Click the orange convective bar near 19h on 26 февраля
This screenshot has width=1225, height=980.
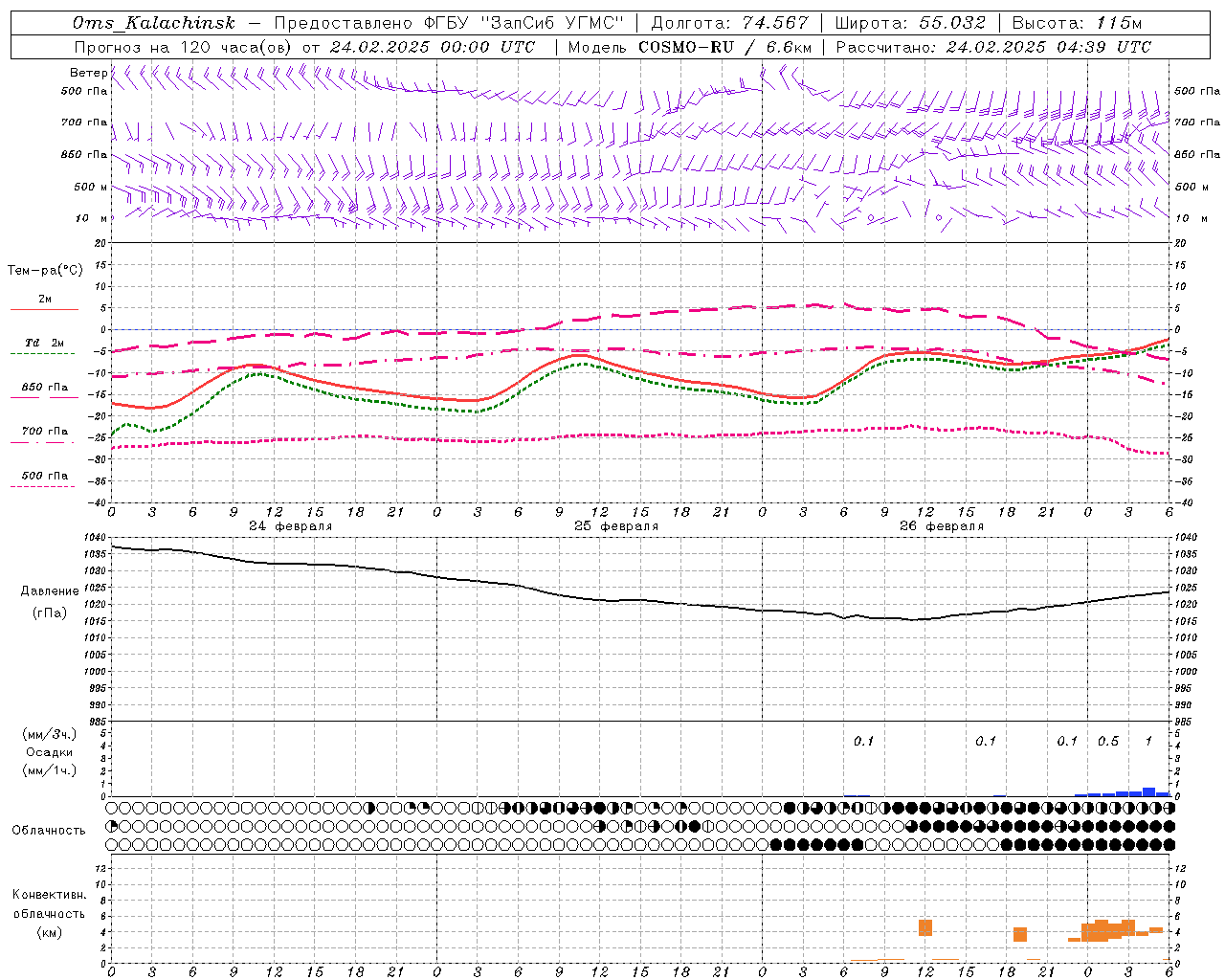[x=1020, y=934]
